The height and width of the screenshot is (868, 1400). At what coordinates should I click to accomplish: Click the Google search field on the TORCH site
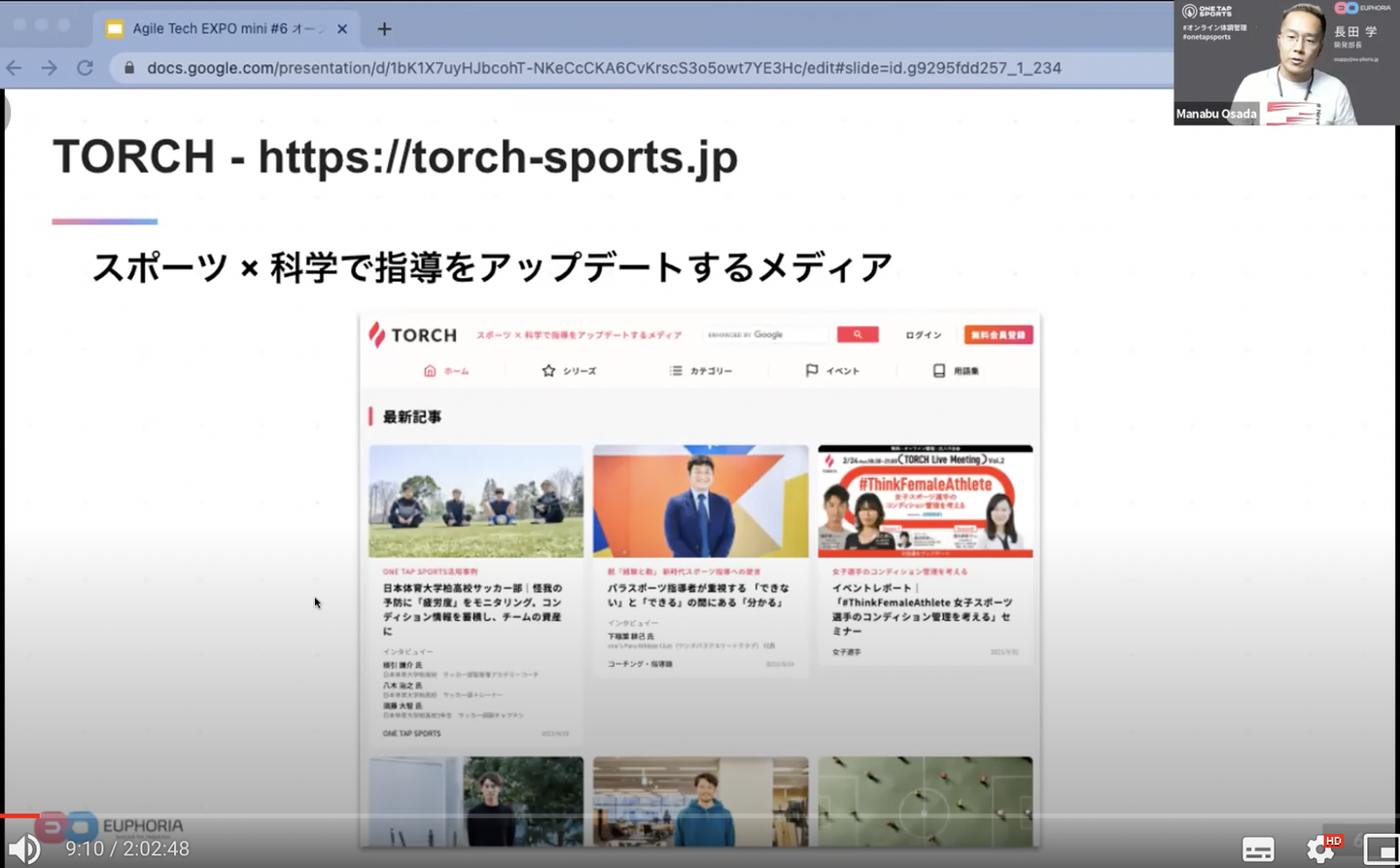(x=765, y=334)
